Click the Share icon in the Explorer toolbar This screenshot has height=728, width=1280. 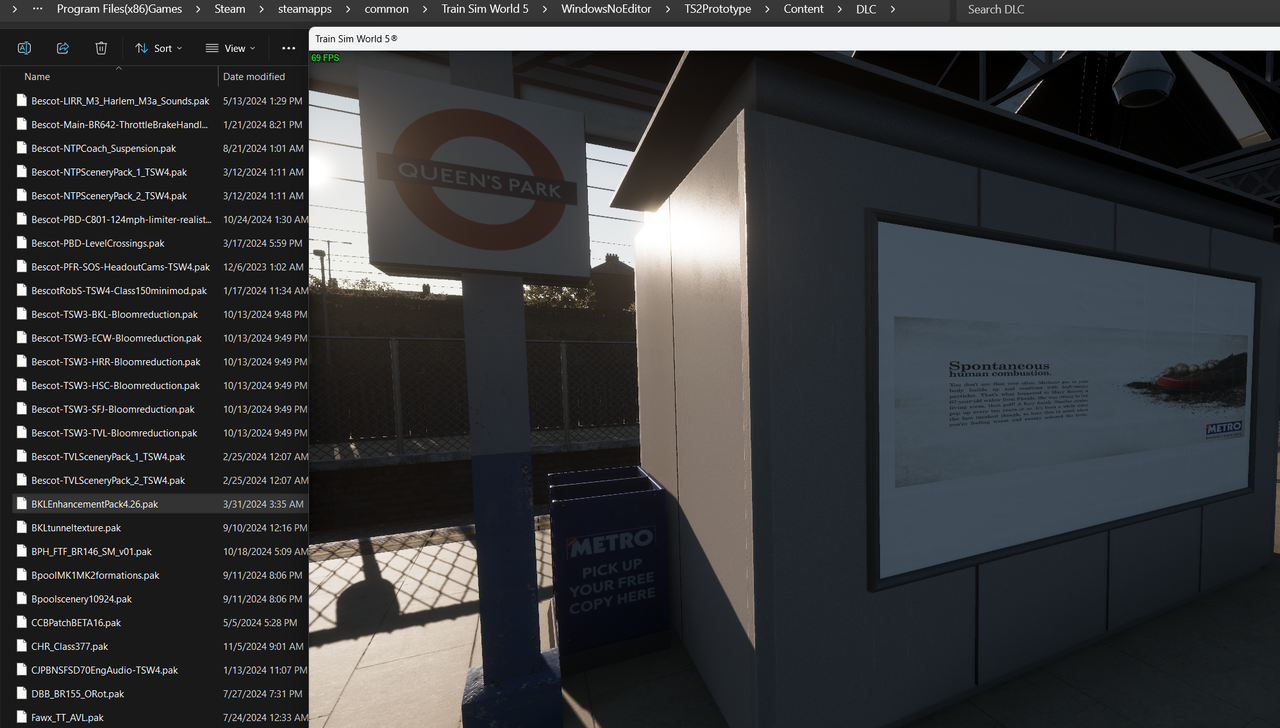pyautogui.click(x=63, y=48)
